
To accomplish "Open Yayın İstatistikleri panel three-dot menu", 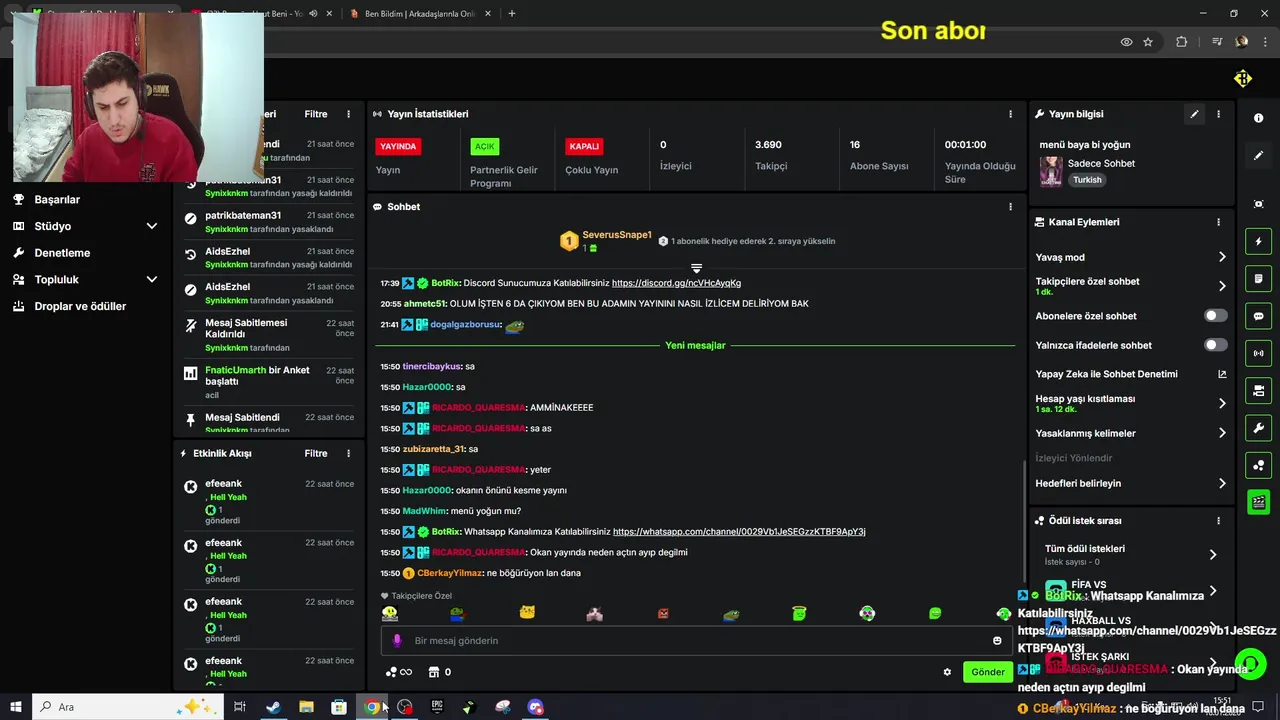I will pos(1010,114).
